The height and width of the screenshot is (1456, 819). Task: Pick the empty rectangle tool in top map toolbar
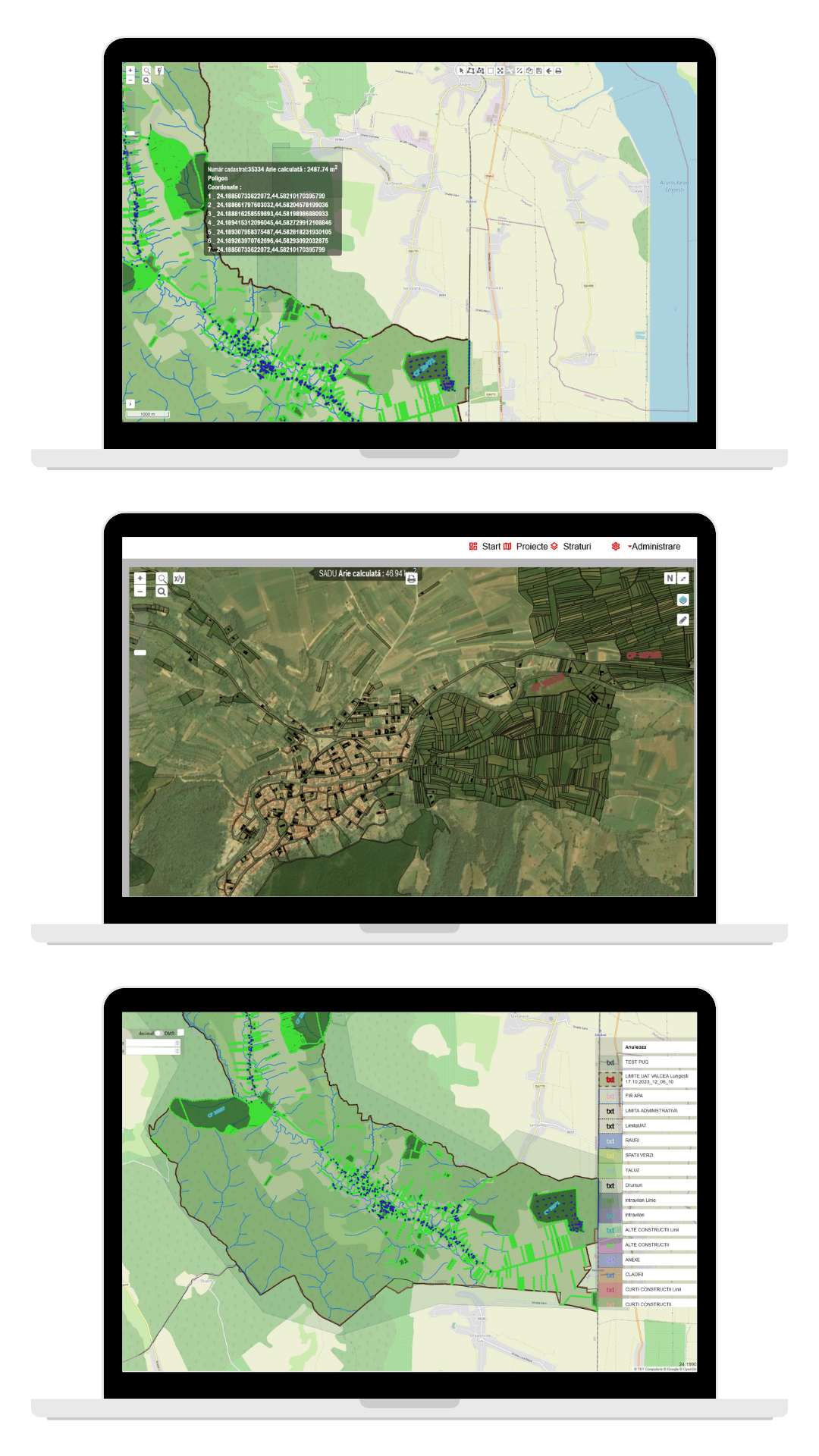490,71
